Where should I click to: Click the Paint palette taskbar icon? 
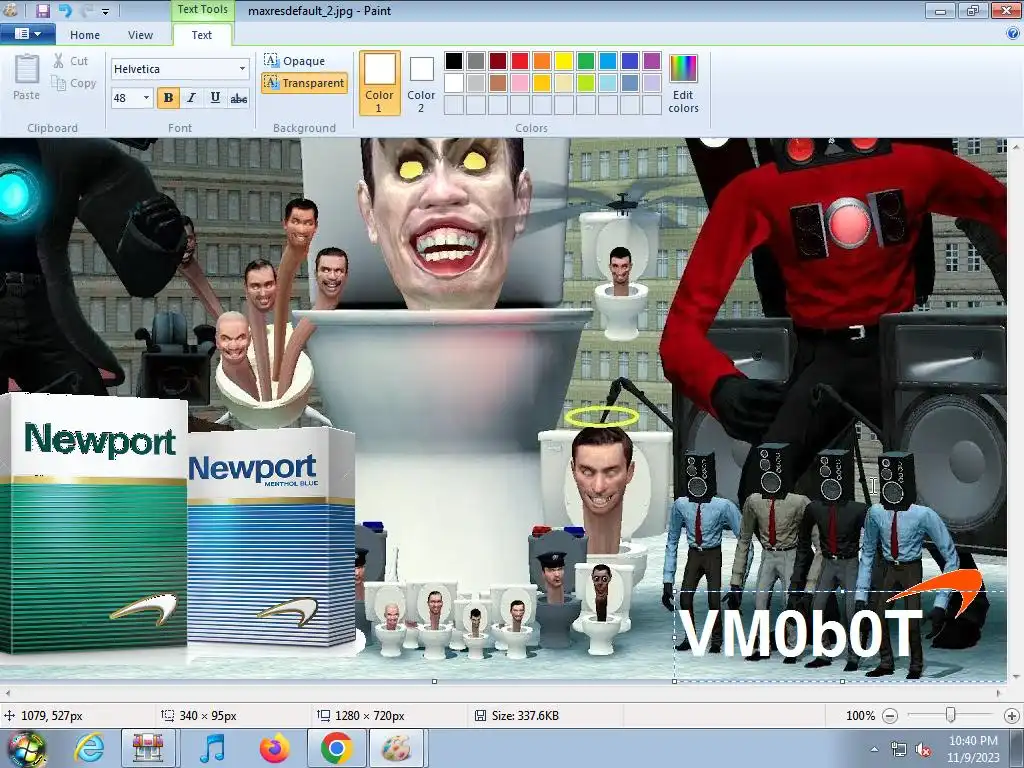point(396,748)
